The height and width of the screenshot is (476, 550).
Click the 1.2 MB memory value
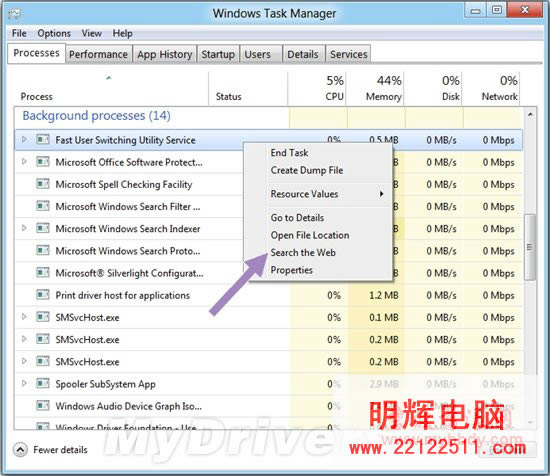384,295
